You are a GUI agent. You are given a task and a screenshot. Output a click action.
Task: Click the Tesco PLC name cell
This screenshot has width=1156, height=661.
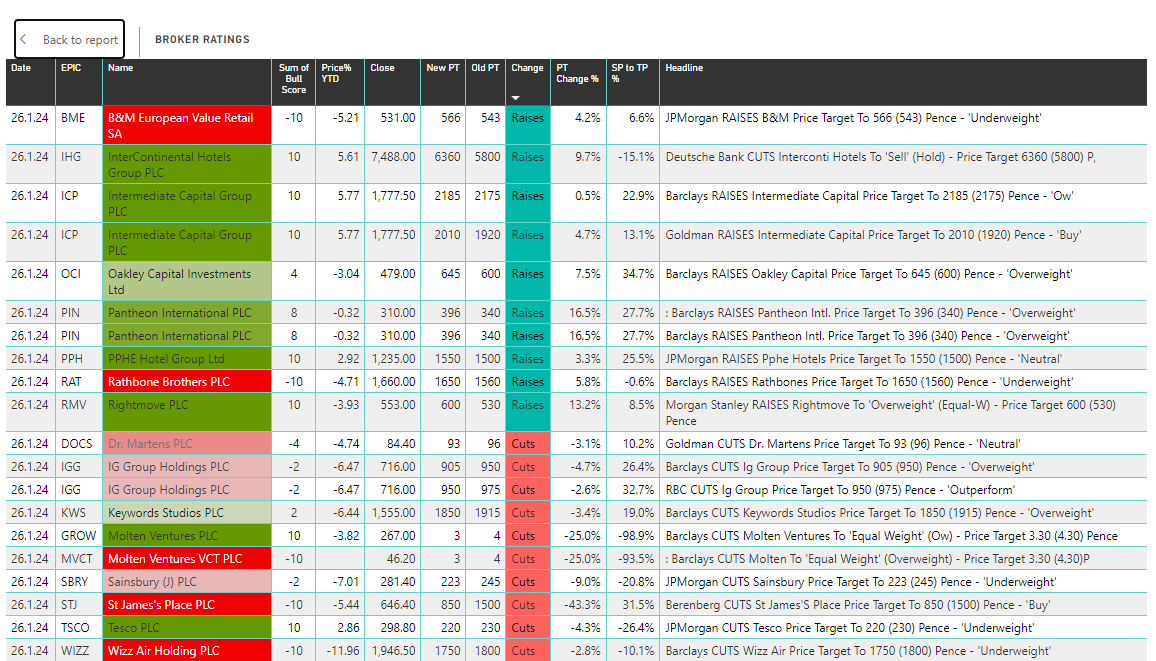pos(187,628)
